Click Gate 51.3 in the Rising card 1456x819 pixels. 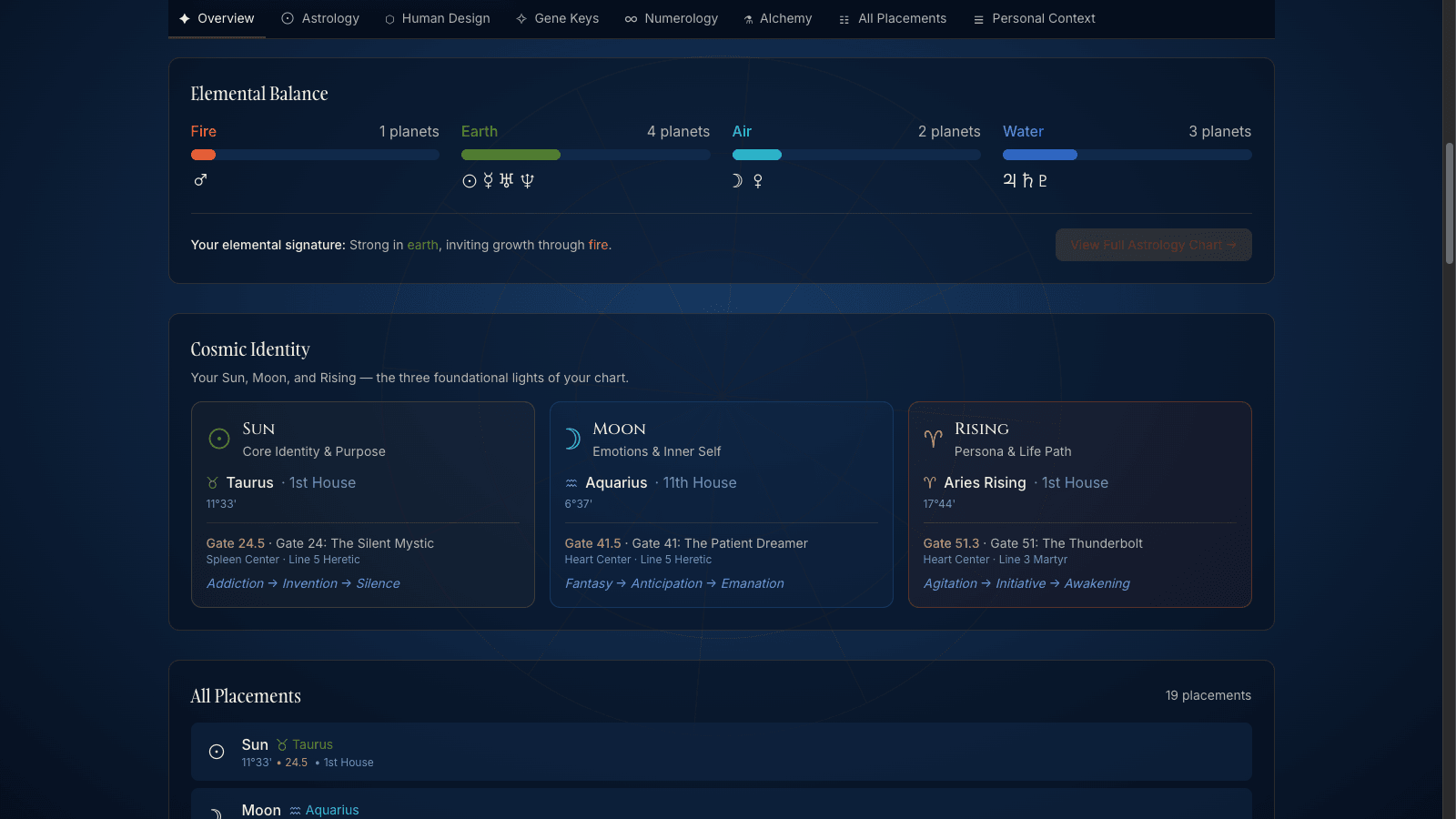pos(952,543)
